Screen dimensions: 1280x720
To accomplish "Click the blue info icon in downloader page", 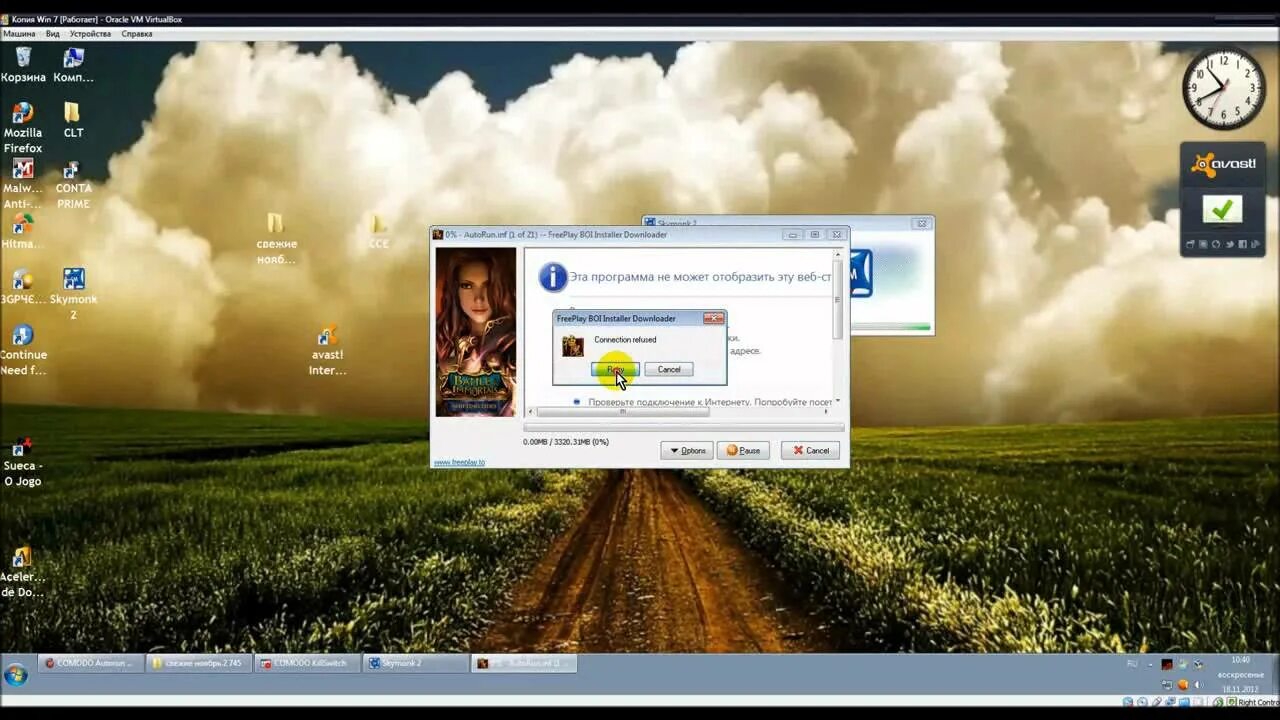I will pos(552,277).
